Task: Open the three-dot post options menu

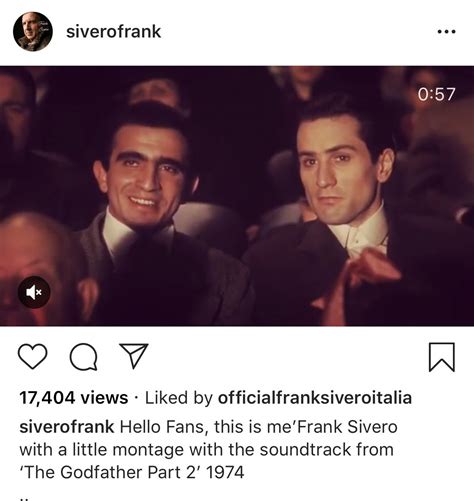Action: point(446,32)
